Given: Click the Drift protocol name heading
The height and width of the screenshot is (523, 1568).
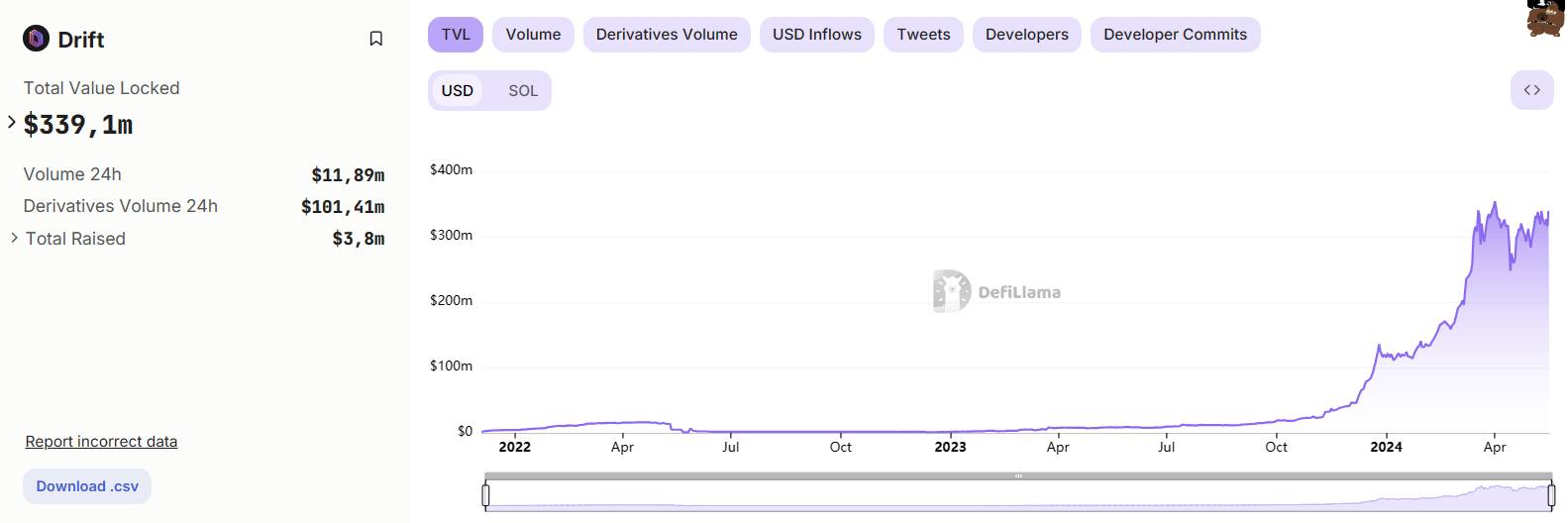Looking at the screenshot, I should click(81, 40).
